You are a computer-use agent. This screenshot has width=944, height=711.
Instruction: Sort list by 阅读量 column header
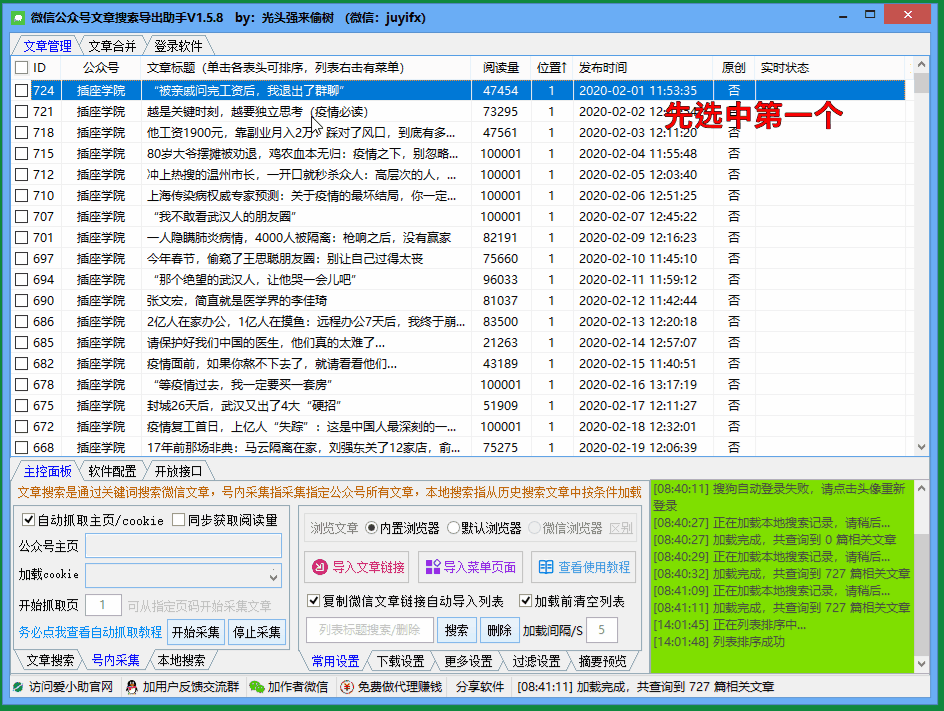click(x=500, y=67)
